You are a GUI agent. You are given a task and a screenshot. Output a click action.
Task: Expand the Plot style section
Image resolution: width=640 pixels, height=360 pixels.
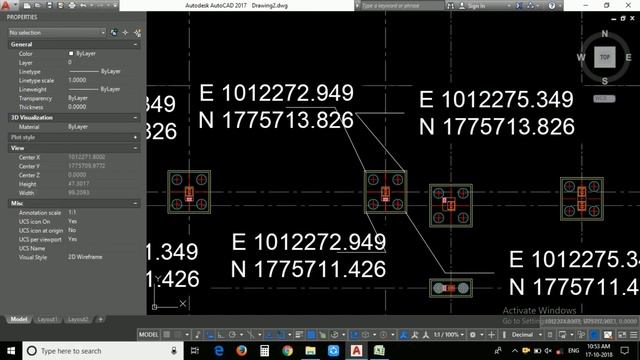[136, 138]
